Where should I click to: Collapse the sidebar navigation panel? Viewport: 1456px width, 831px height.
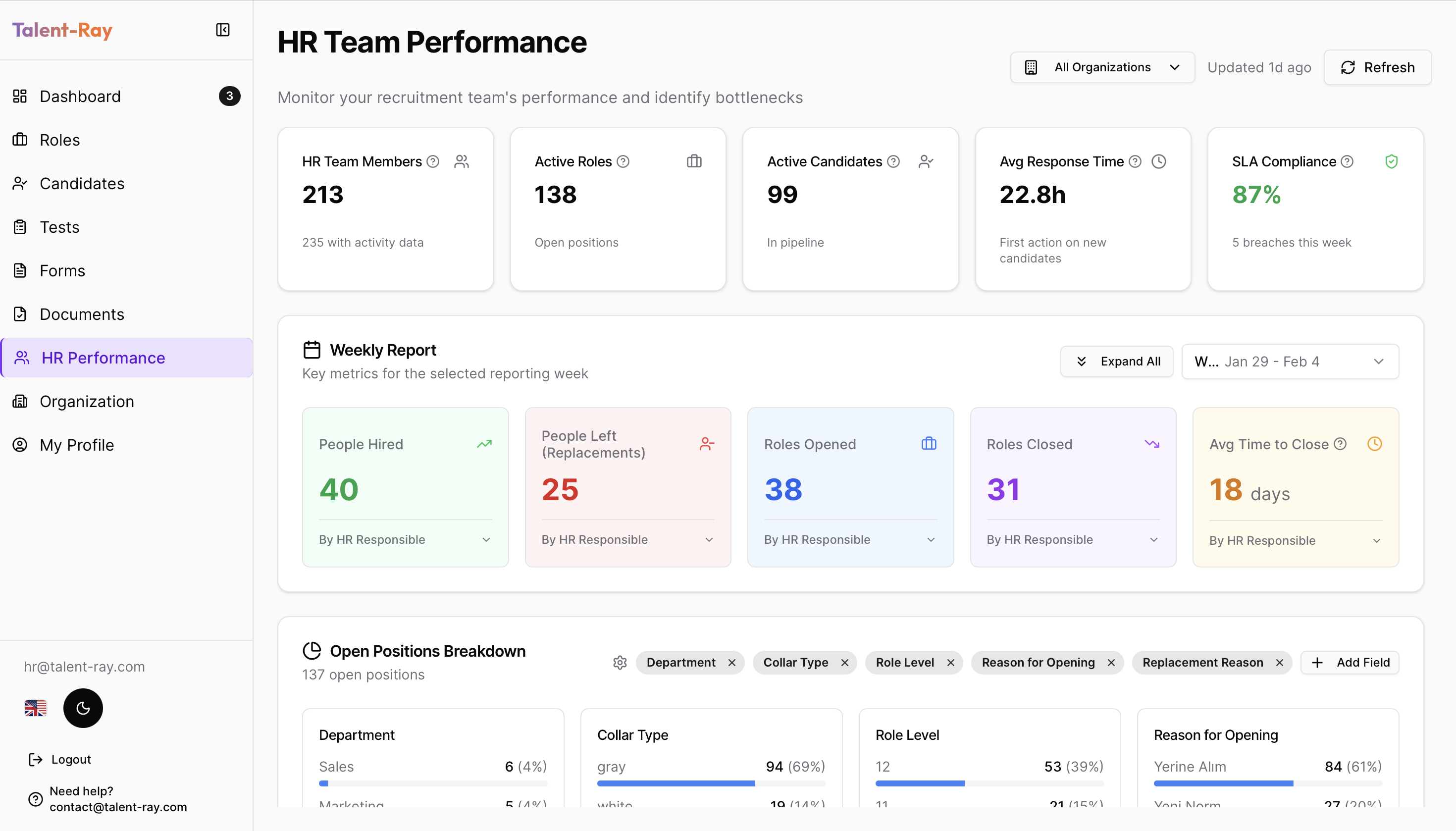click(x=222, y=30)
